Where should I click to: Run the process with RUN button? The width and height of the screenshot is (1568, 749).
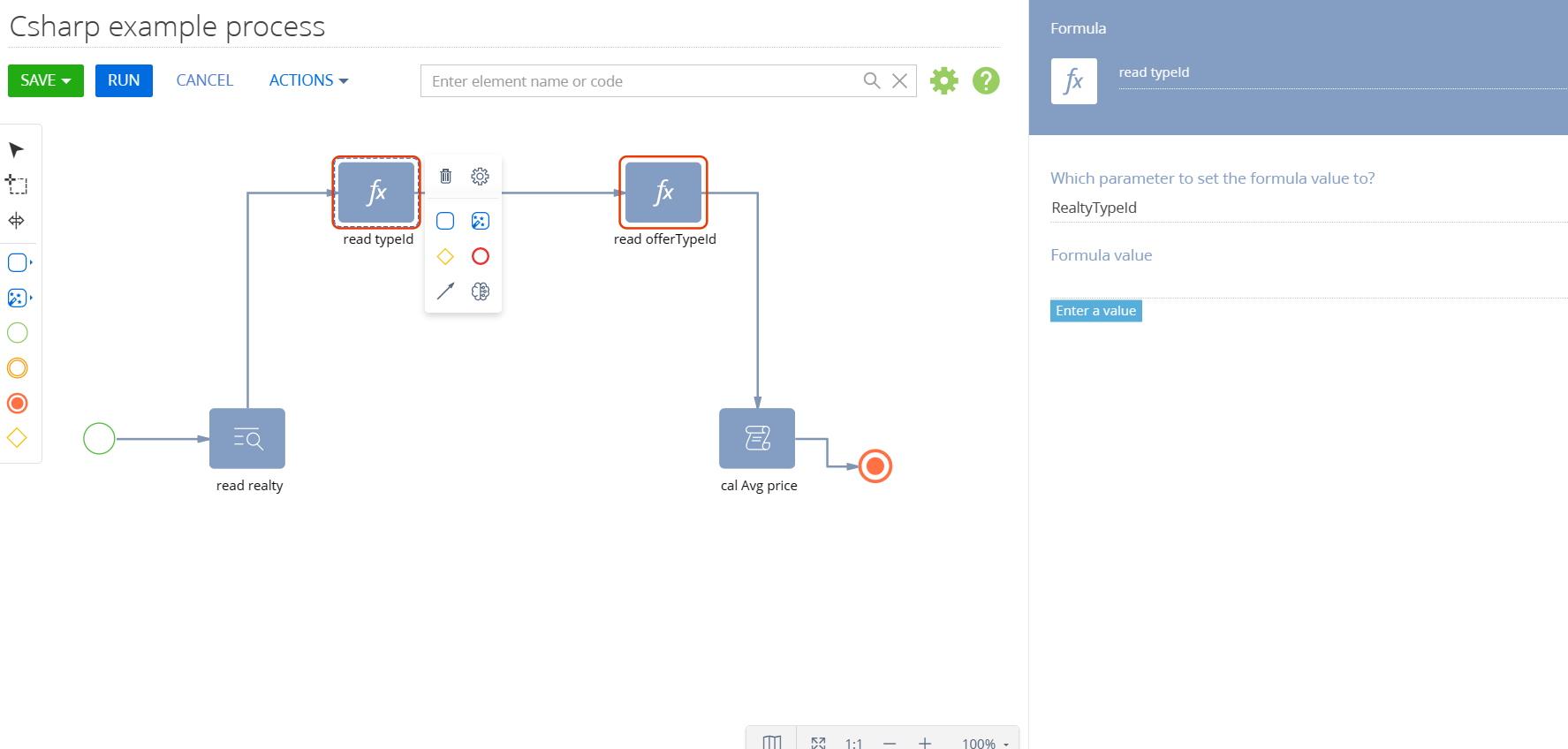pyautogui.click(x=124, y=80)
